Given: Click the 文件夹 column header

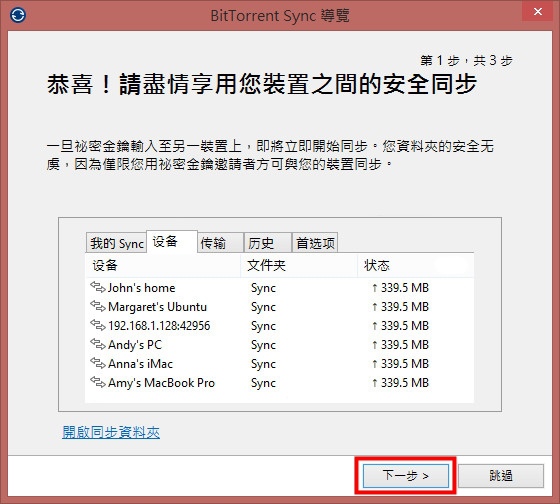Looking at the screenshot, I should [x=299, y=265].
